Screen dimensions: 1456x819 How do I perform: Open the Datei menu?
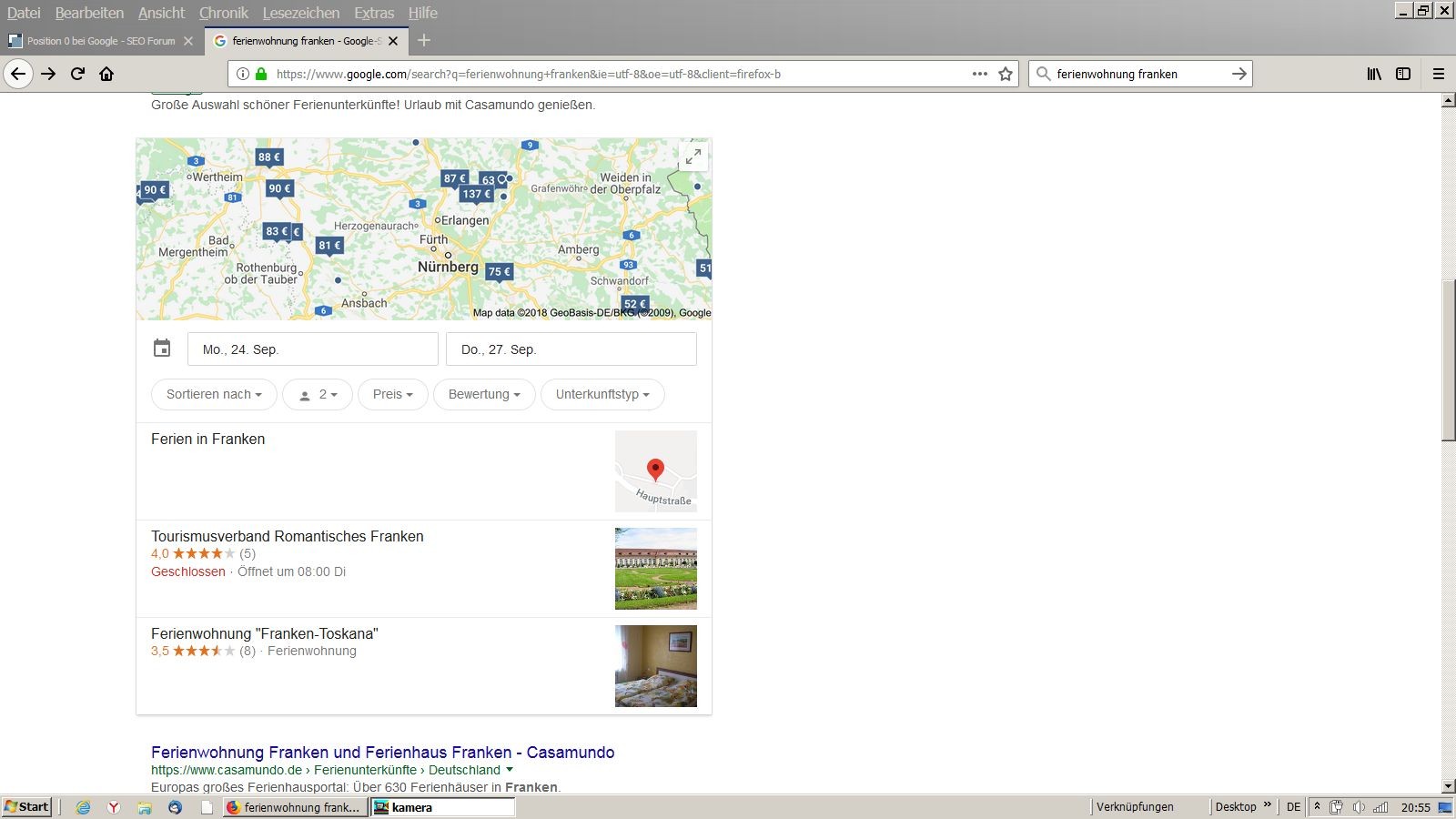click(x=24, y=13)
